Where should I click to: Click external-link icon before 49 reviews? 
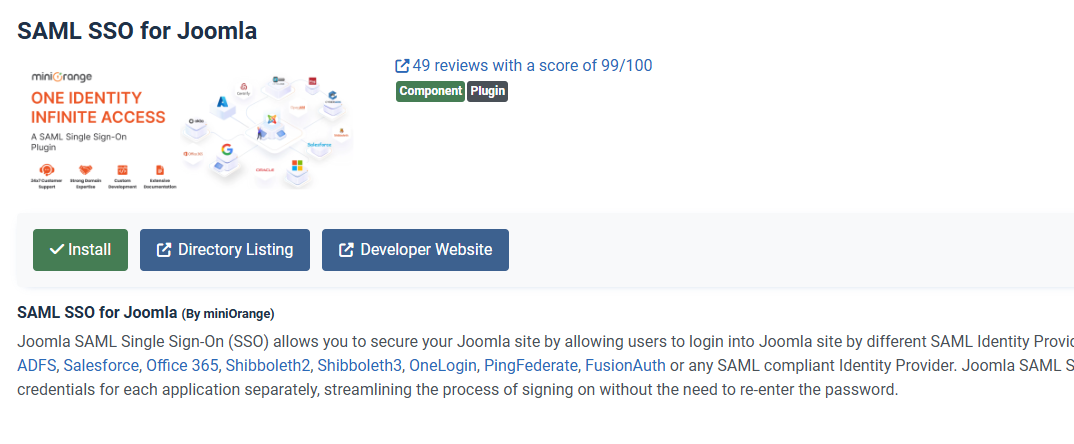[402, 66]
